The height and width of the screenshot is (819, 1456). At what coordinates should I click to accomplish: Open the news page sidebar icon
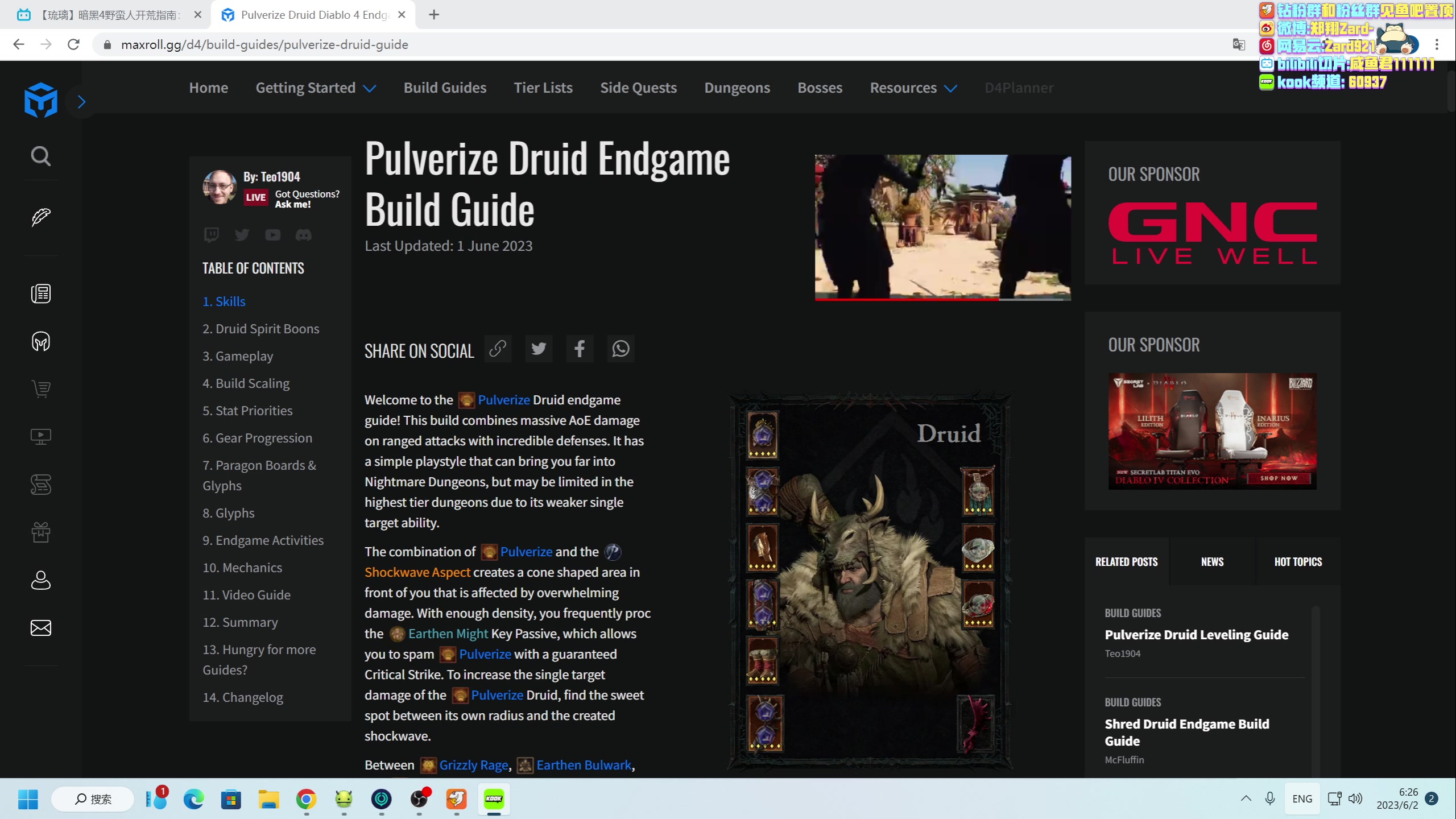pos(41,293)
